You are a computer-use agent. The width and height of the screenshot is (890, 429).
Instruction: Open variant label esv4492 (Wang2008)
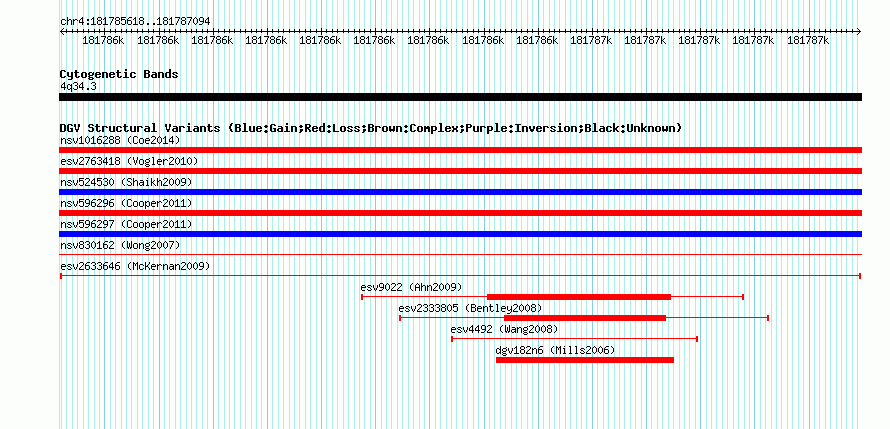coord(505,329)
